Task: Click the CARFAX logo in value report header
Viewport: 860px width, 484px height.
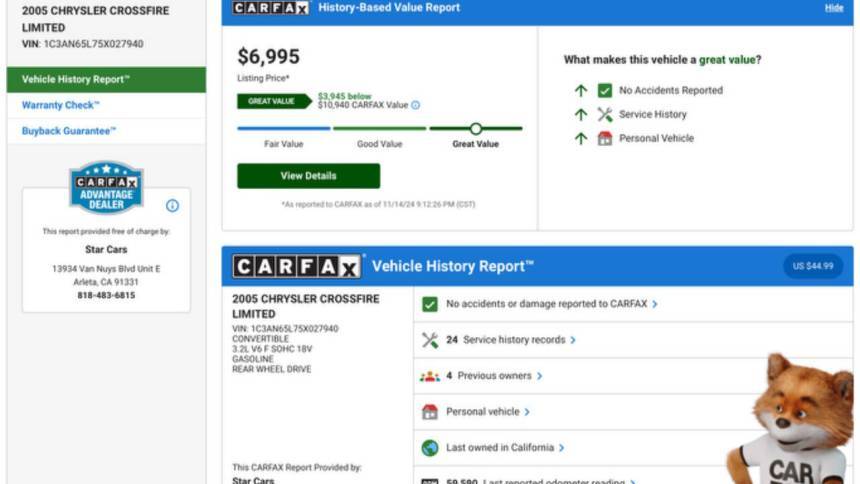Action: tap(270, 8)
